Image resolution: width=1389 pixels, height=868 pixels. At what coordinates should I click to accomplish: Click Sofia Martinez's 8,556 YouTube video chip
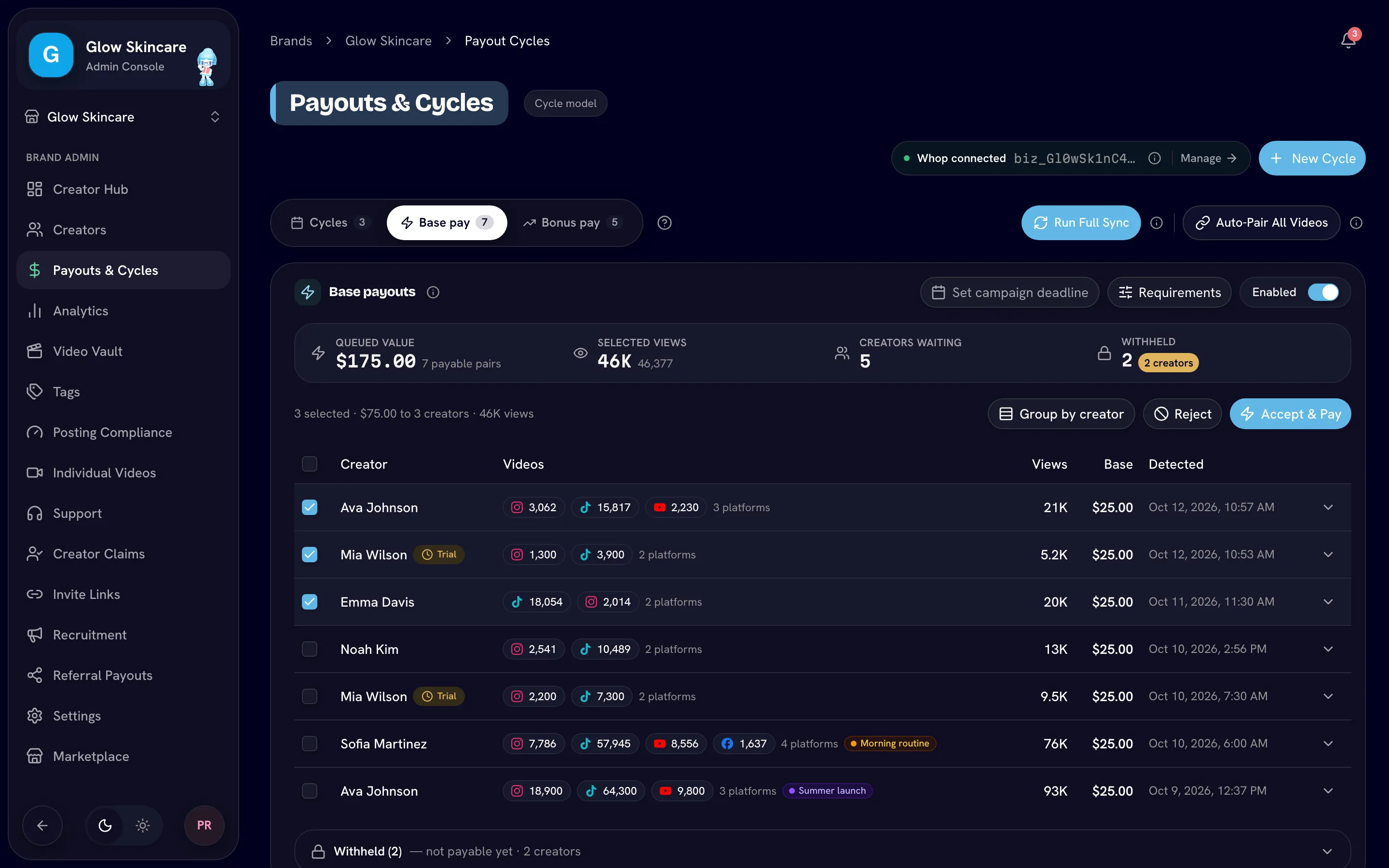click(x=676, y=744)
